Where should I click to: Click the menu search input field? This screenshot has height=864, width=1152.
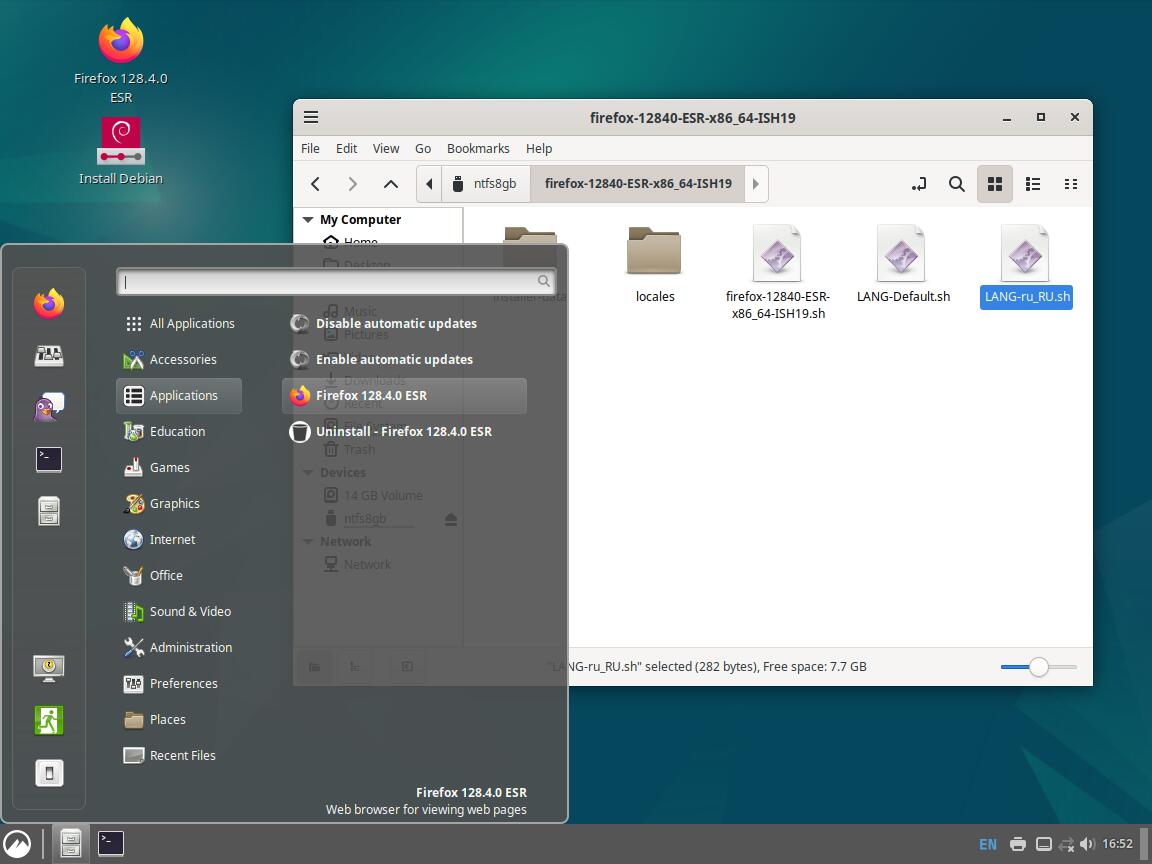(x=335, y=281)
